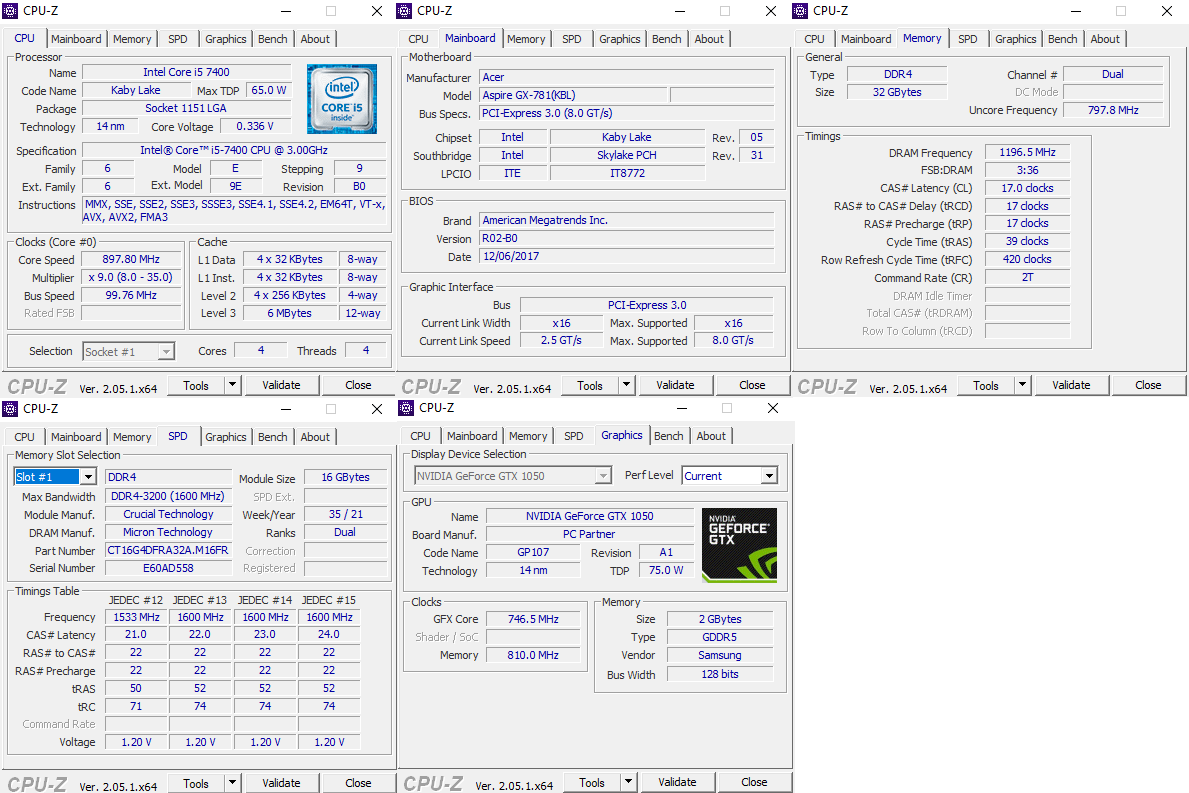Click CPU-Z app icon in Mainboard window title bar
The height and width of the screenshot is (793, 1189).
point(405,11)
